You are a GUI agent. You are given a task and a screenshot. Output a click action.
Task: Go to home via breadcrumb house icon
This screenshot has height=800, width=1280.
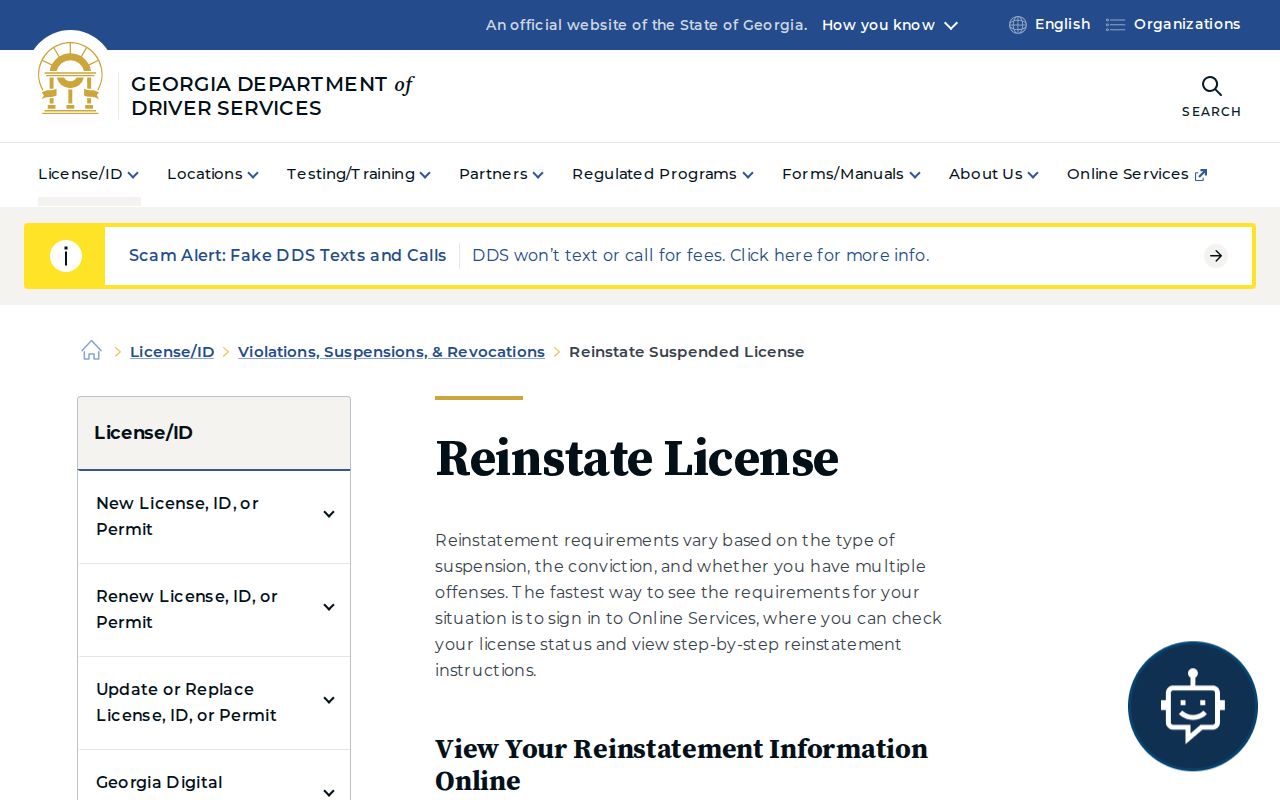pyautogui.click(x=92, y=351)
